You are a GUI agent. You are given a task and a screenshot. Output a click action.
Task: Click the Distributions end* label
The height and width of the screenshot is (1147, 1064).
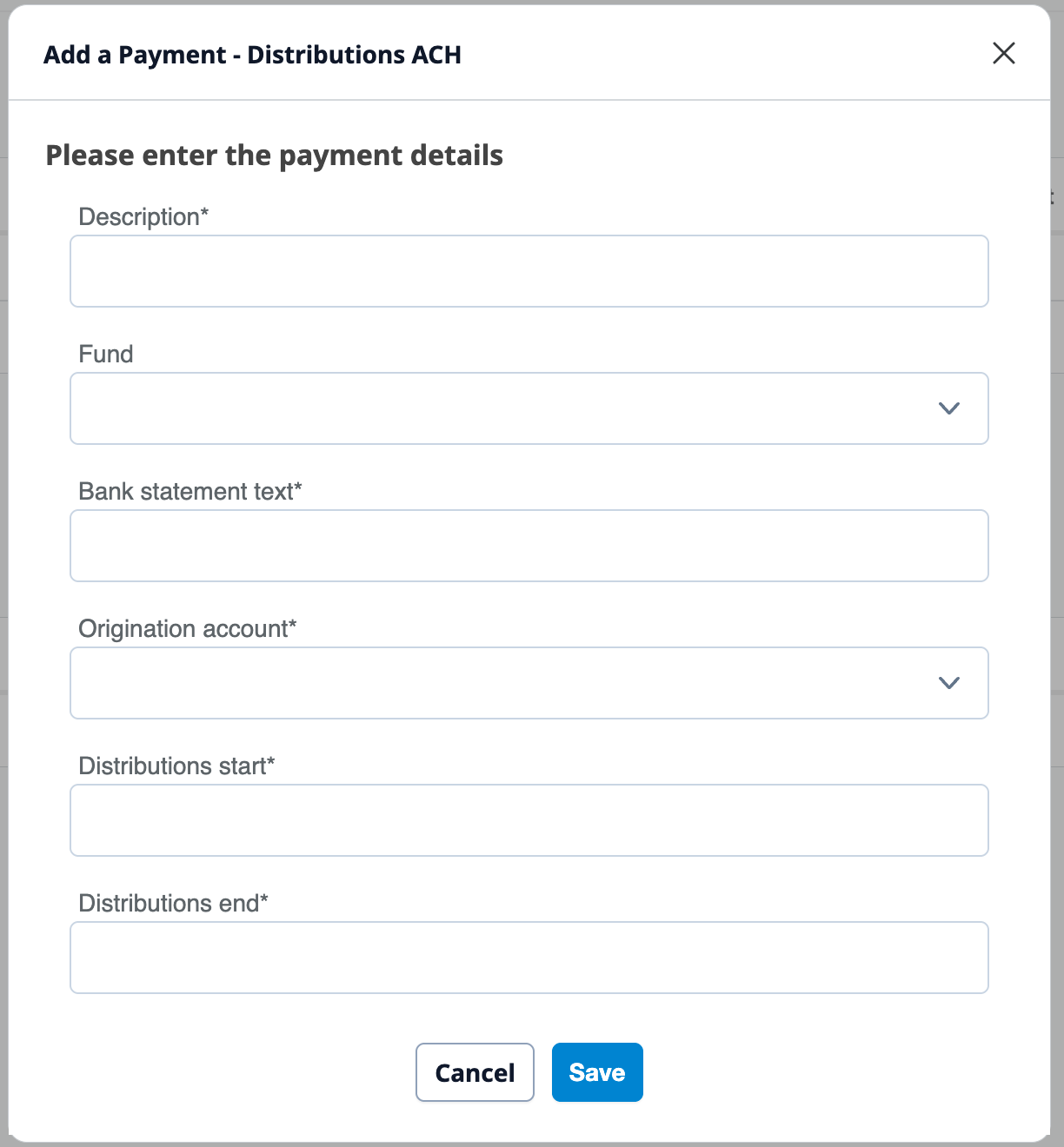[x=173, y=904]
